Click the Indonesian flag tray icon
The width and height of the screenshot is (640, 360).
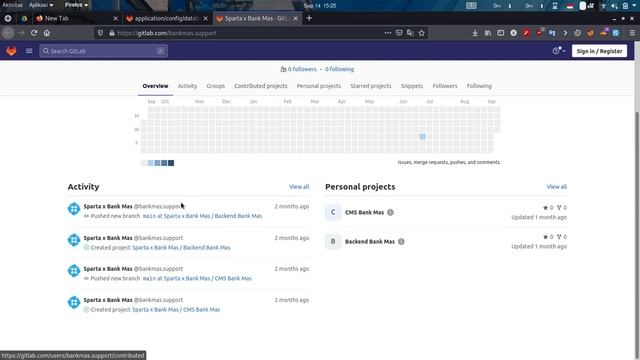[x=570, y=6]
